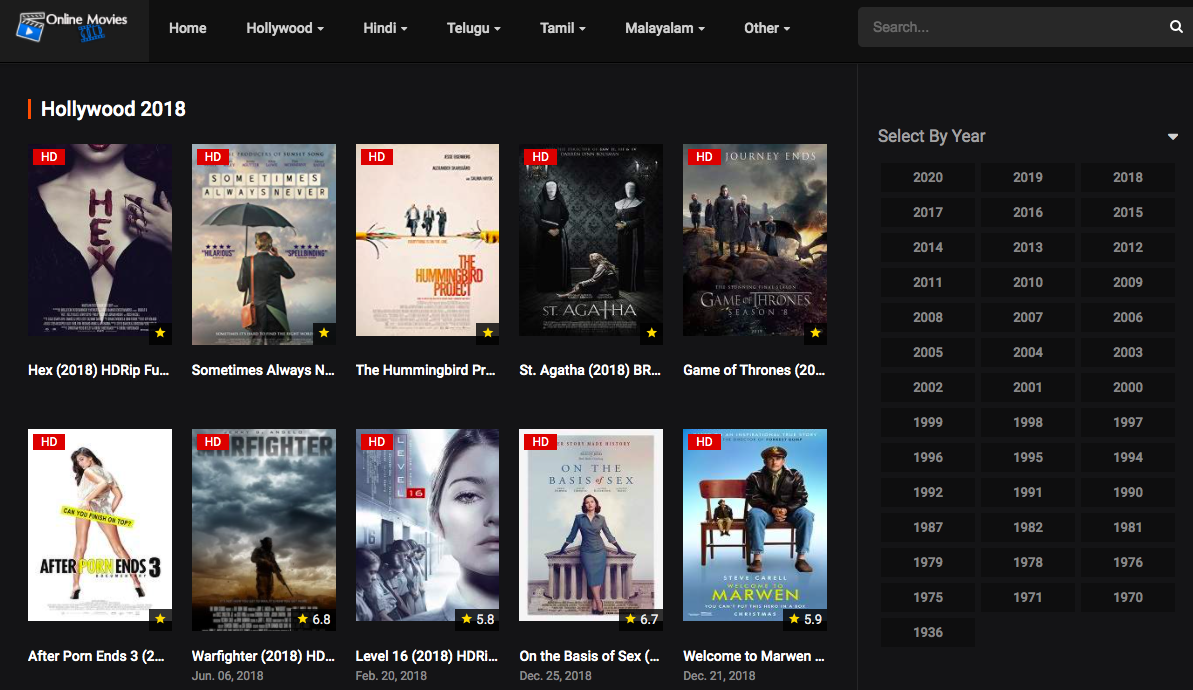Click star icon on The Hummingbird Project poster
This screenshot has height=690, width=1193.
[487, 333]
